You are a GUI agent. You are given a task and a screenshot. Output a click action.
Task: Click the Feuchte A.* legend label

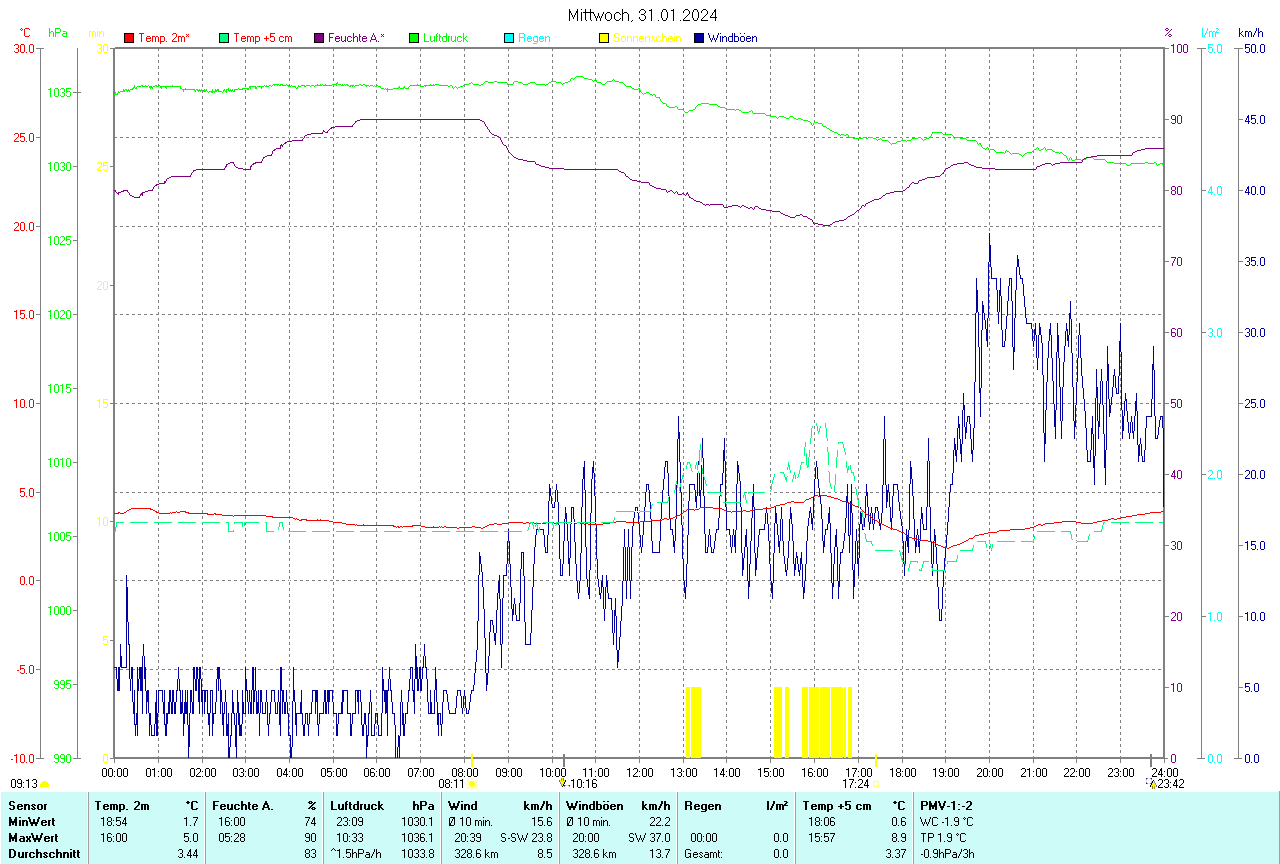coord(356,38)
